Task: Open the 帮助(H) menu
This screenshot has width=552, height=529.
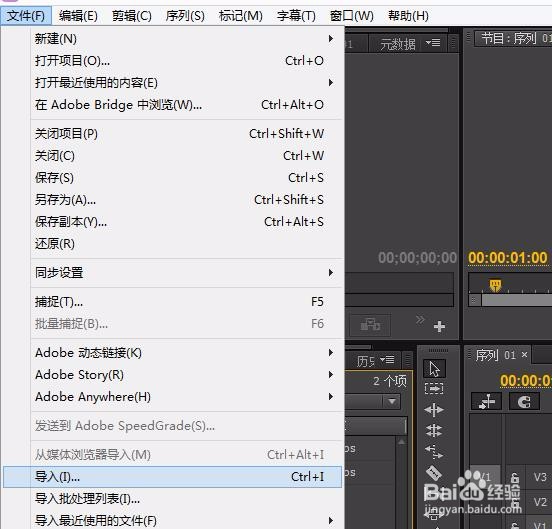Action: click(408, 16)
